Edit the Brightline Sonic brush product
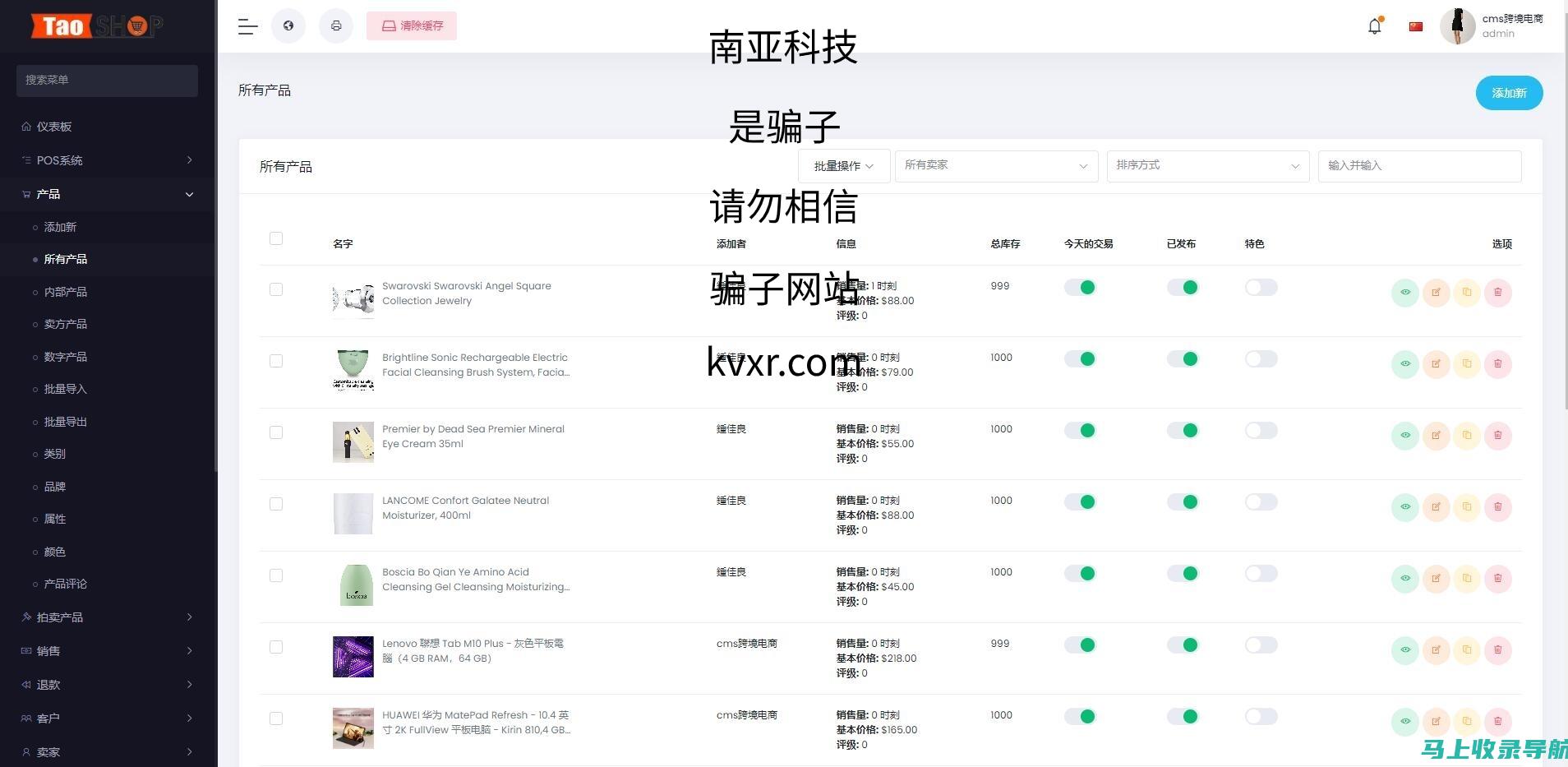The image size is (1568, 767). pyautogui.click(x=1437, y=364)
